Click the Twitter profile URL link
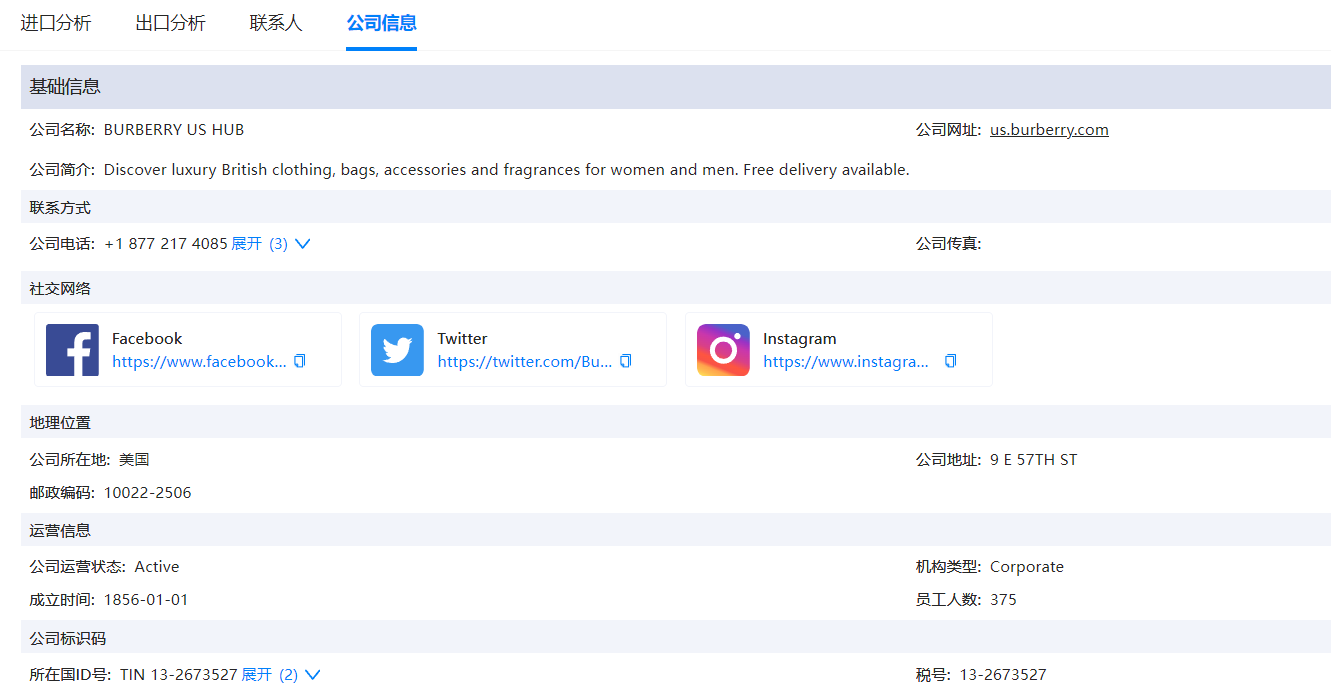 click(x=525, y=361)
